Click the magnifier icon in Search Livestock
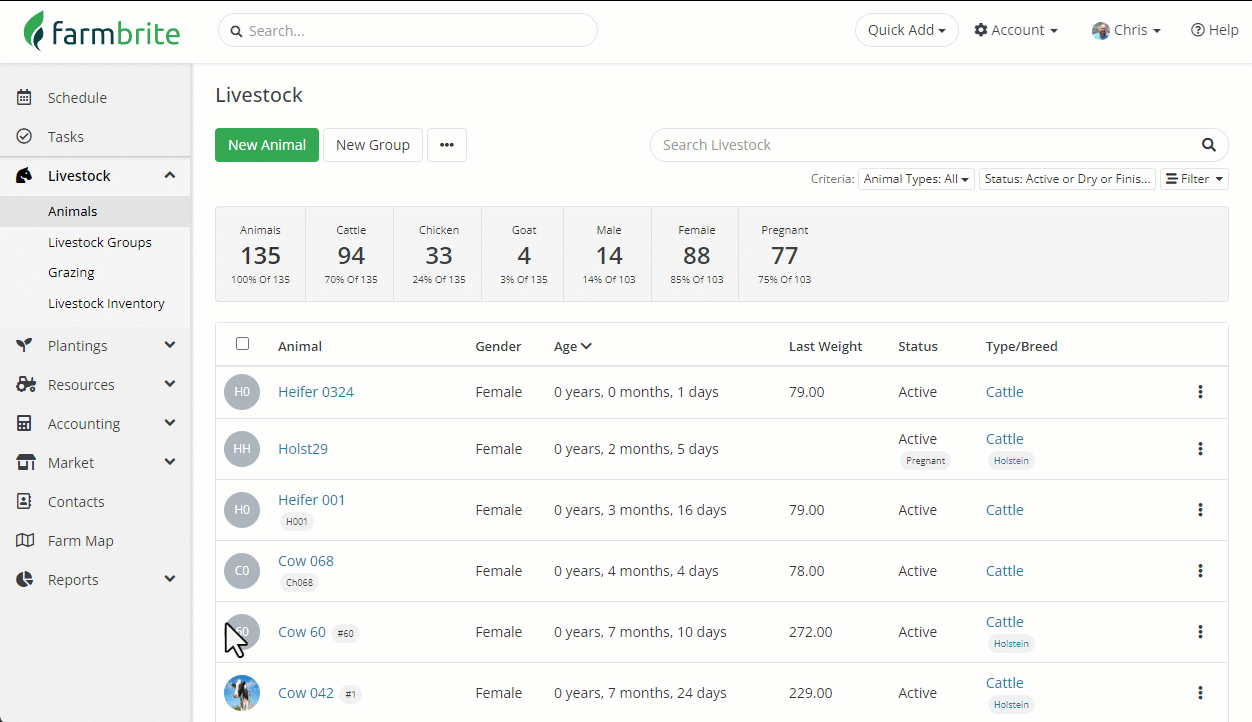Viewport: 1252px width, 722px height. [1208, 145]
